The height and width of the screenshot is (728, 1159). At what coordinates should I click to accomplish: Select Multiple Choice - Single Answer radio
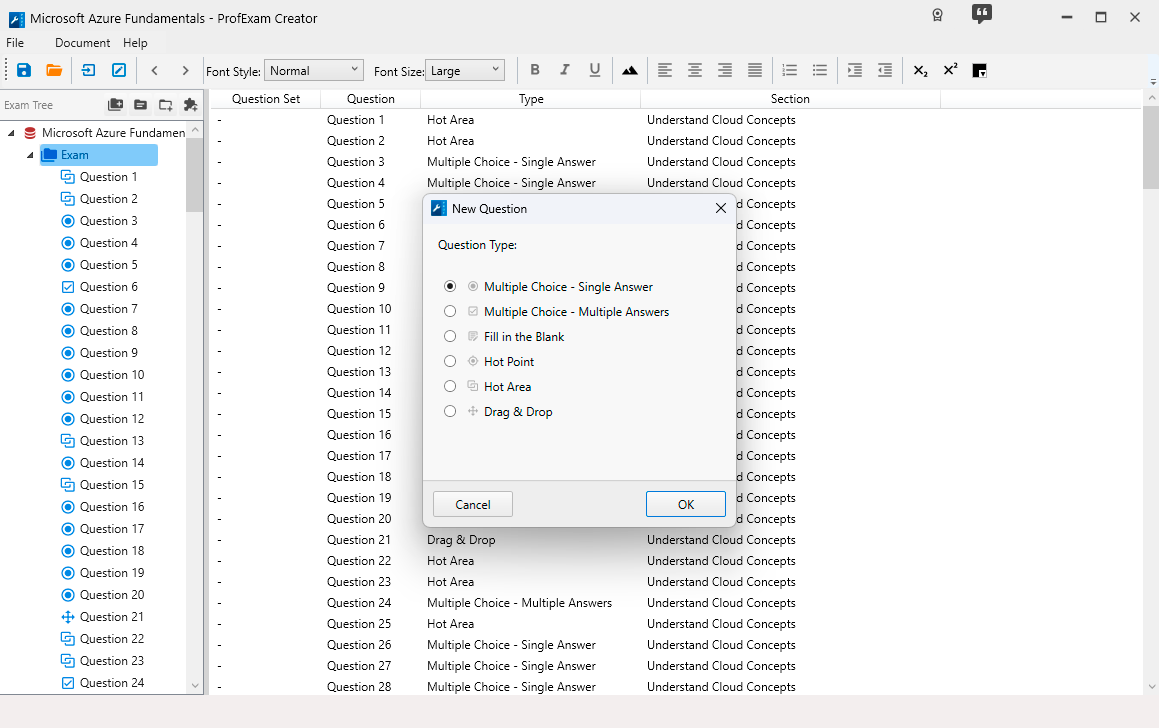(450, 286)
